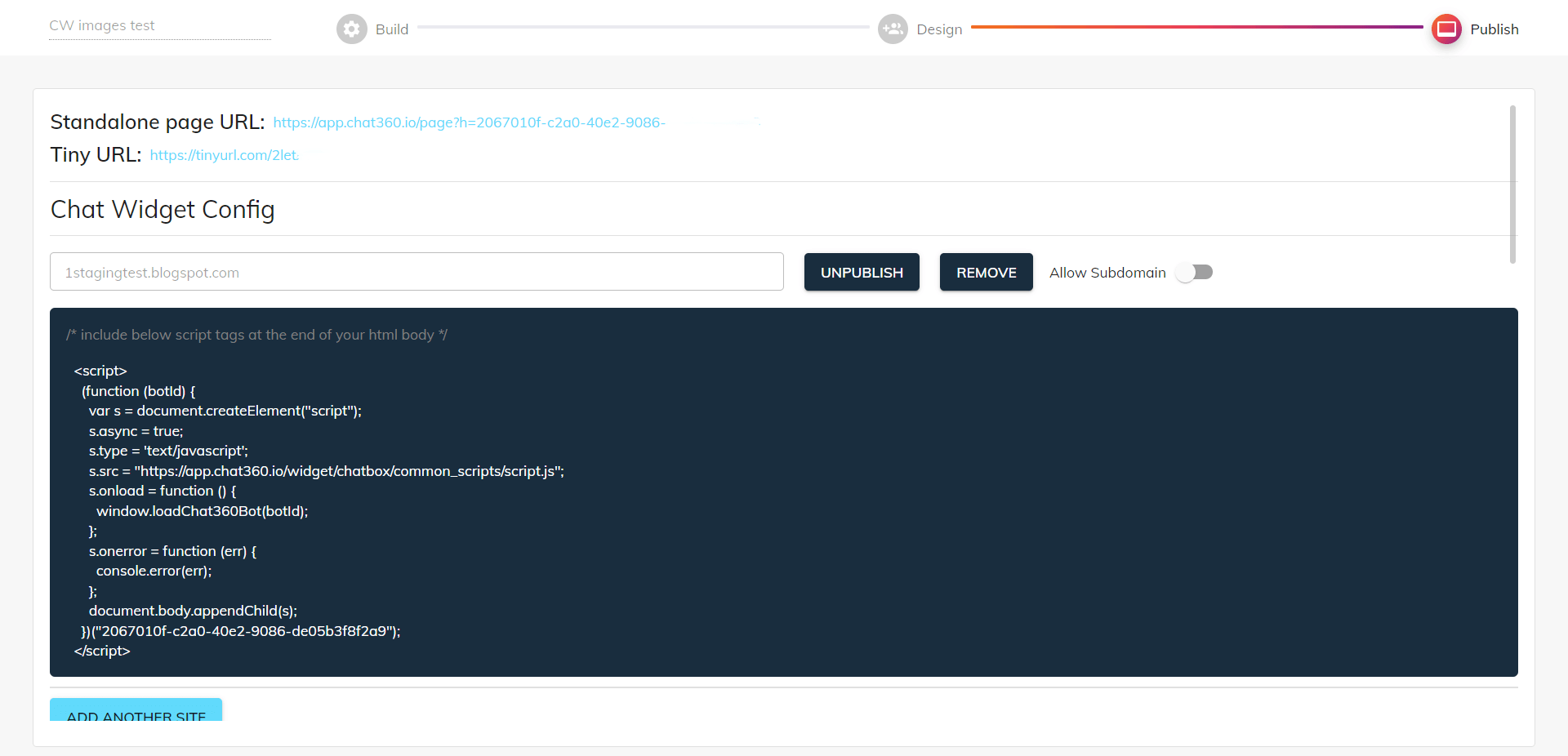1568x756 pixels.
Task: Click the bot ID line in code
Action: (x=241, y=631)
